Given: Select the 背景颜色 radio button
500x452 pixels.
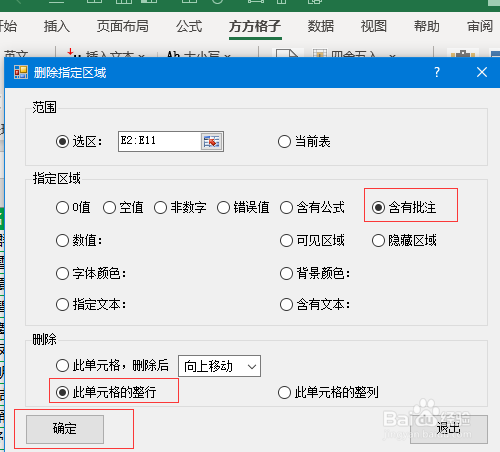Looking at the screenshot, I should 286,273.
